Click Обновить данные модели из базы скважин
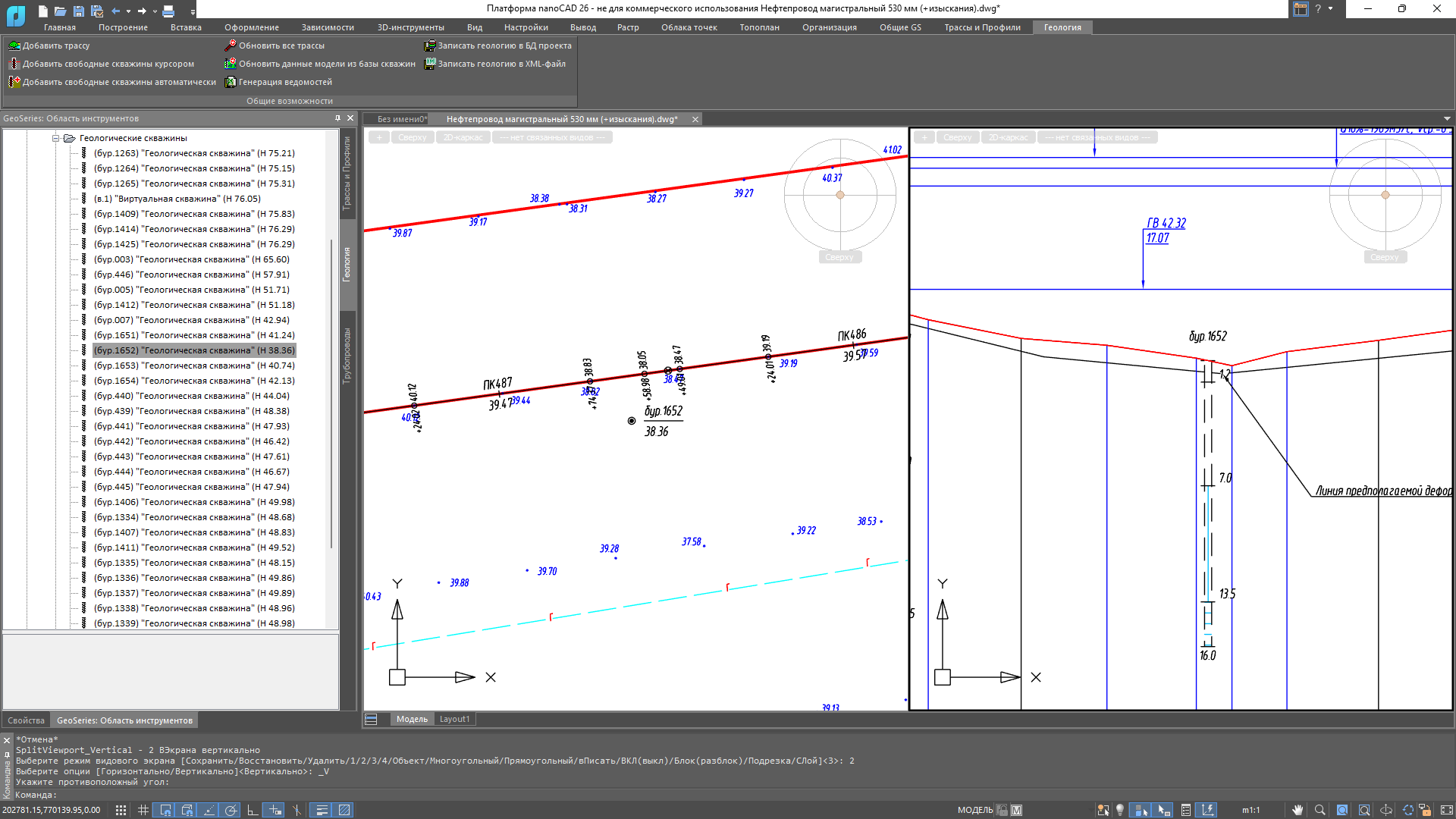1456x819 pixels. coord(320,64)
